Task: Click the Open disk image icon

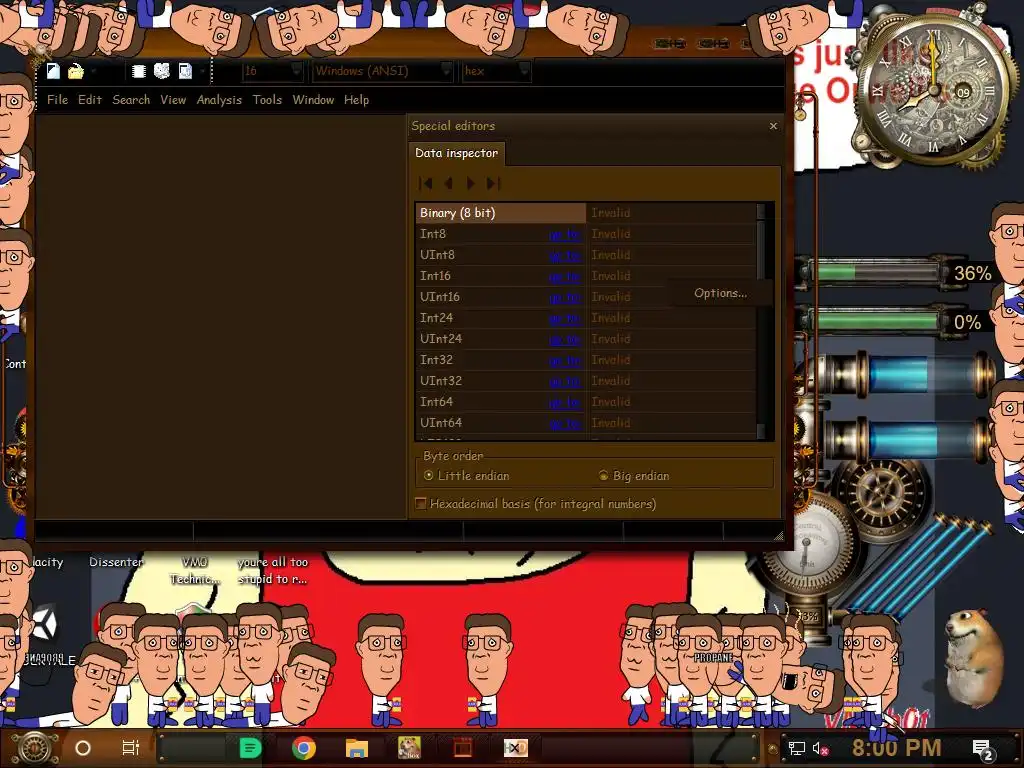Action: pyautogui.click(x=185, y=71)
